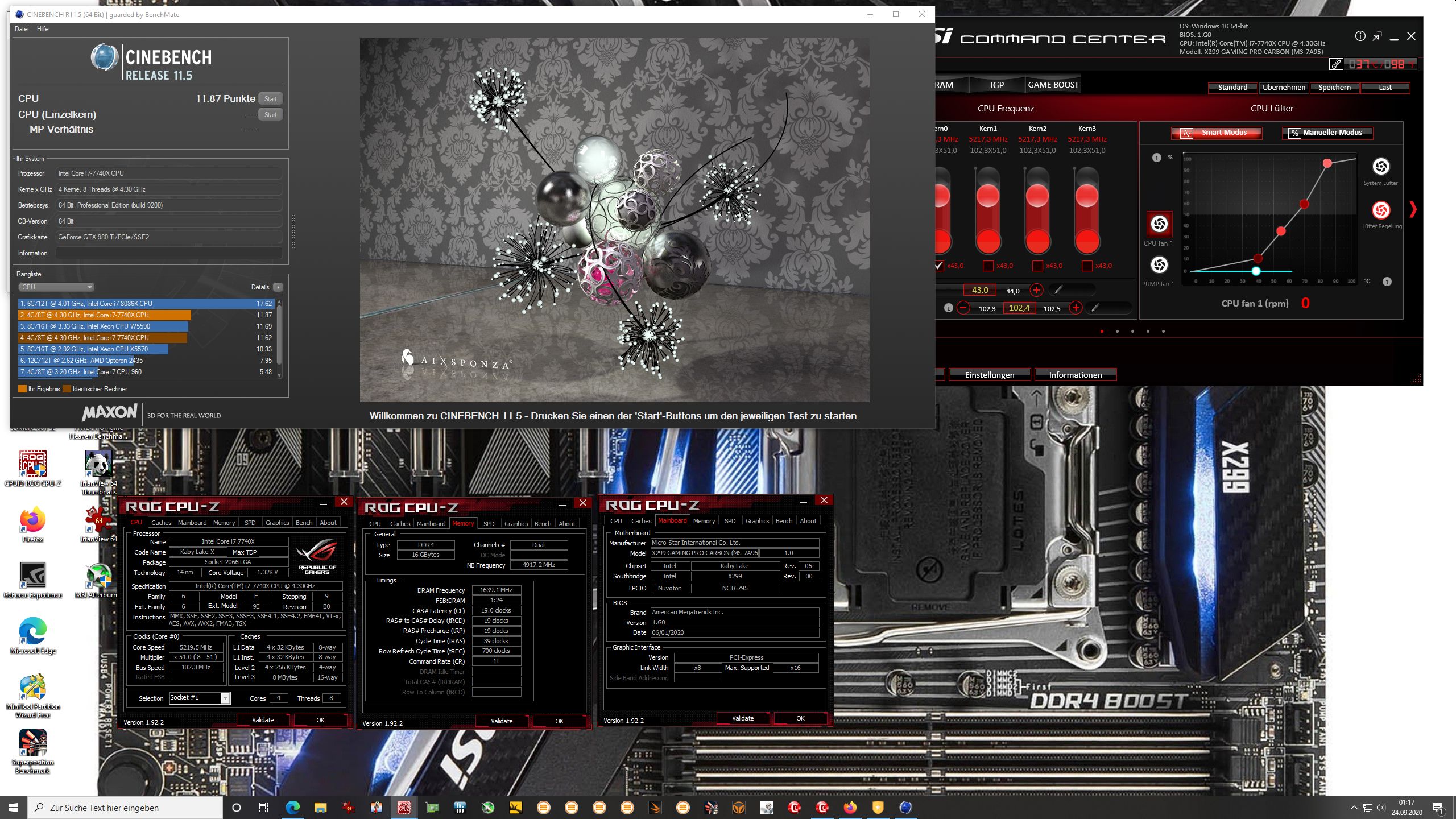The image size is (1456, 819).
Task: Open Firefox desktop shortcut
Action: (32, 524)
